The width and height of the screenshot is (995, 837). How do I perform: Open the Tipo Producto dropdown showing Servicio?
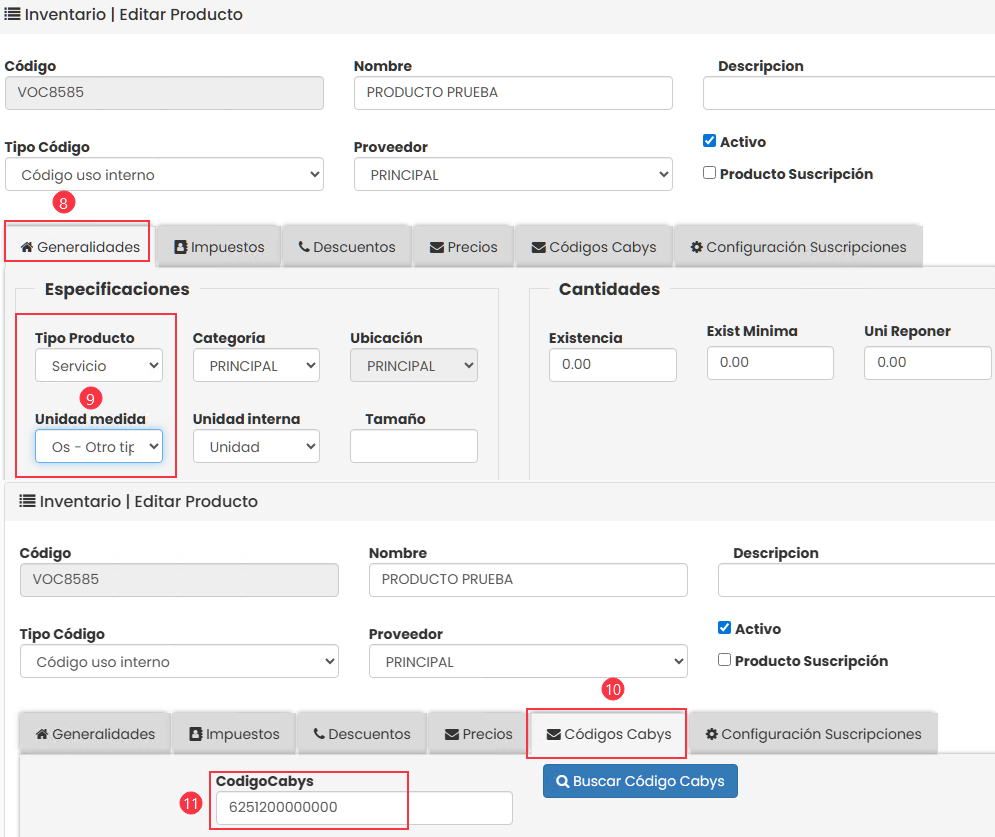point(98,366)
